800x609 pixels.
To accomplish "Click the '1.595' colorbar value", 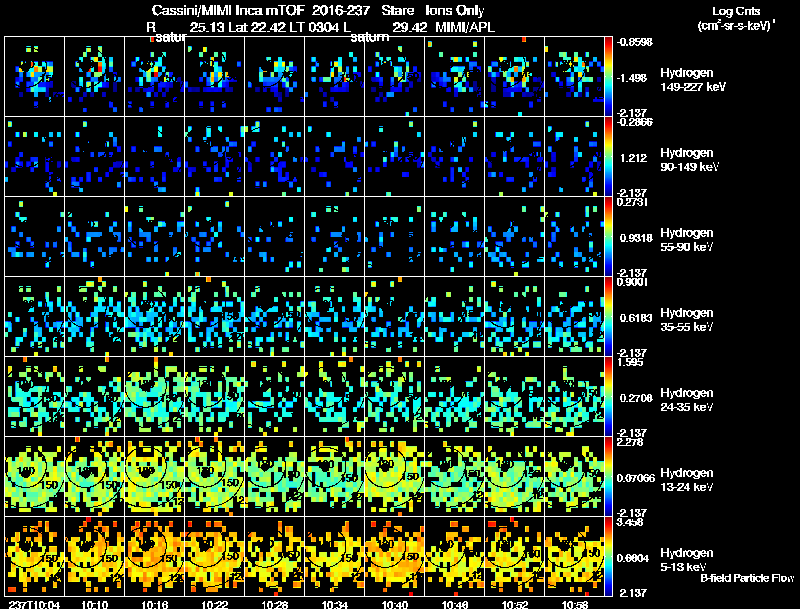I will [x=630, y=362].
